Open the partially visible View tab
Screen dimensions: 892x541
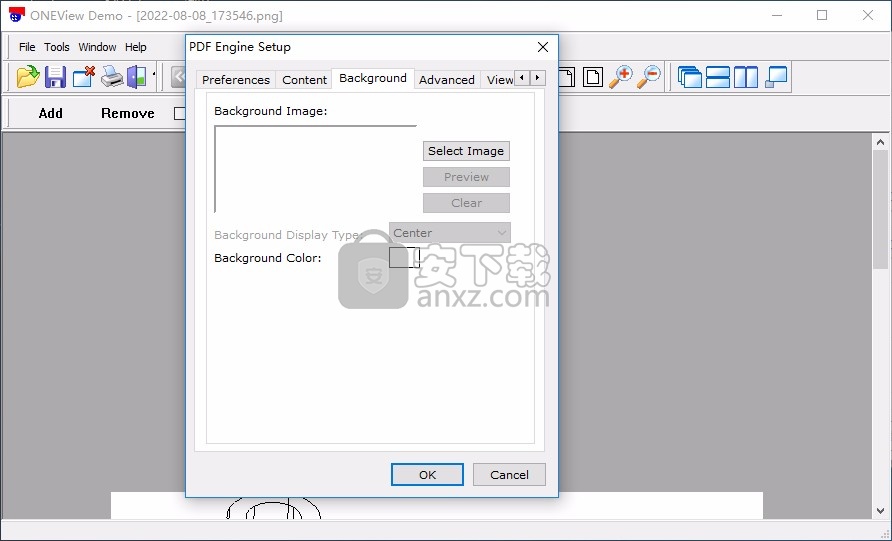498,80
